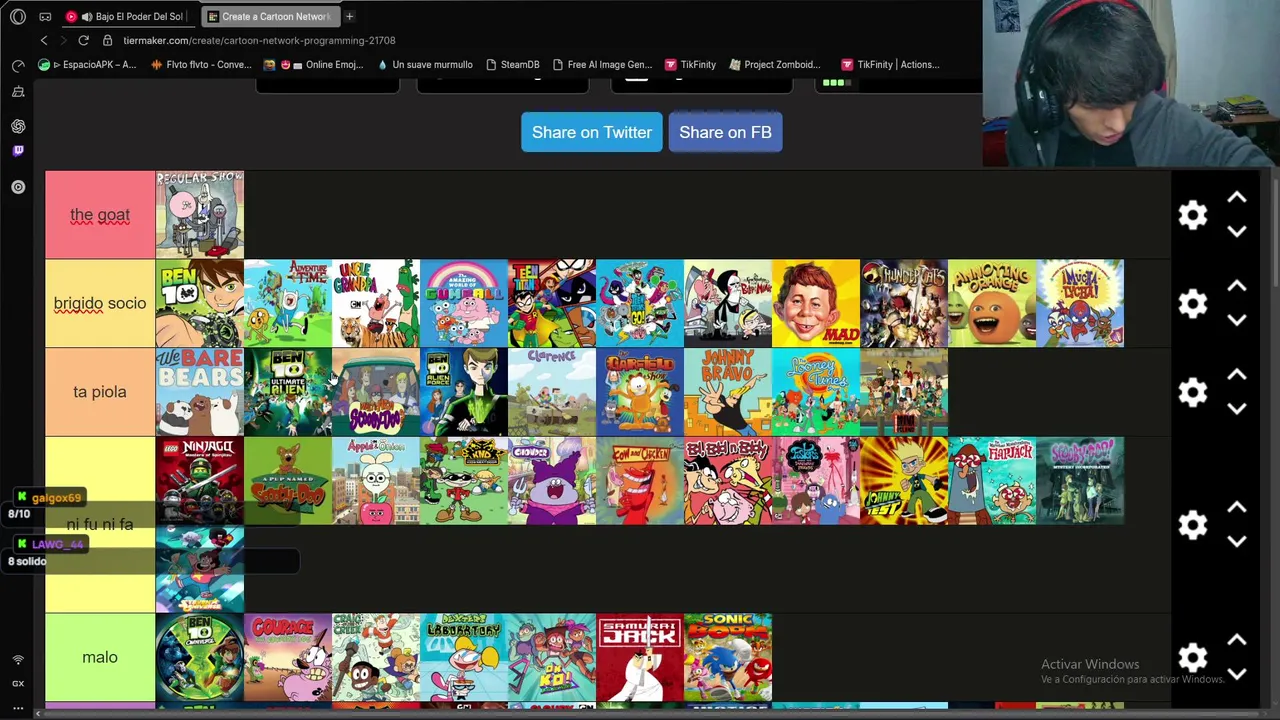Move the goat row up
Viewport: 1280px width, 720px height.
1237,198
